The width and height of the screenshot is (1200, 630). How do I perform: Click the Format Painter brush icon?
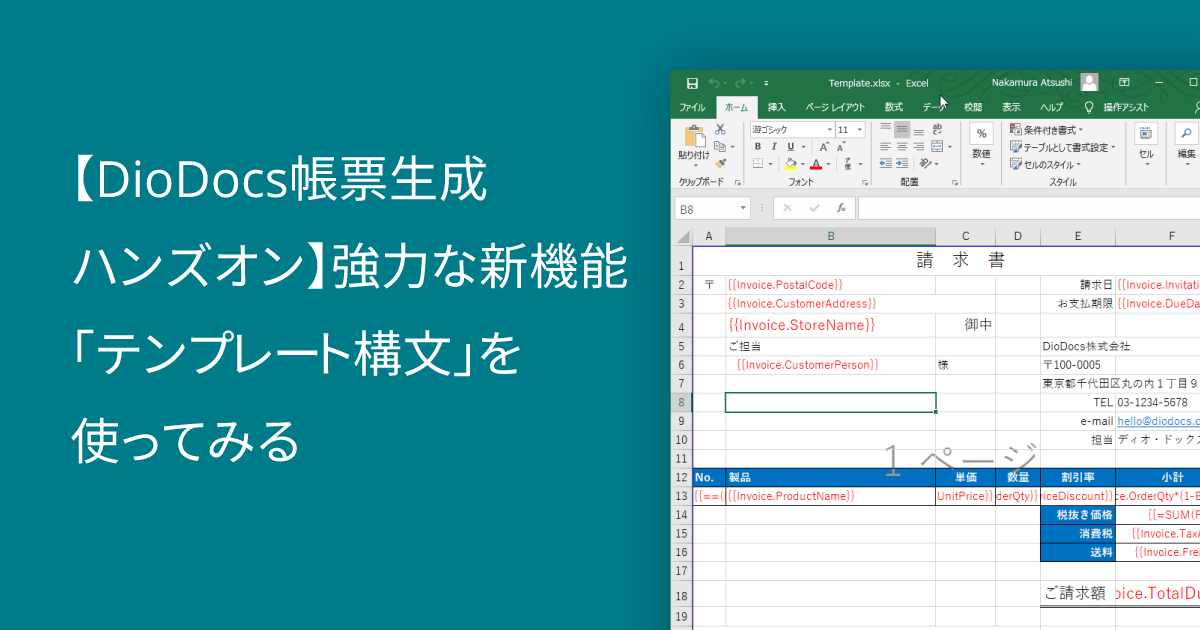coord(720,163)
